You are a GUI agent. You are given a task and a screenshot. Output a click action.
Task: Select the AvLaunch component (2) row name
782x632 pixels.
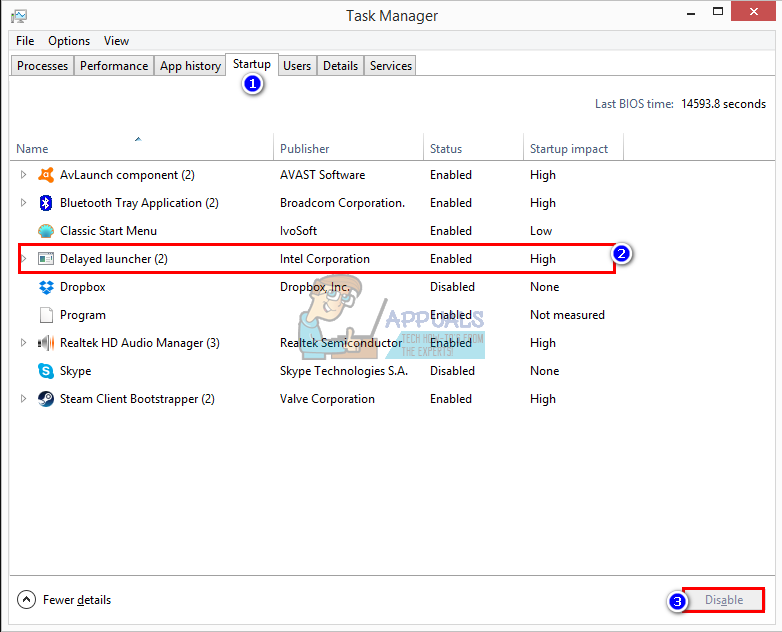127,175
